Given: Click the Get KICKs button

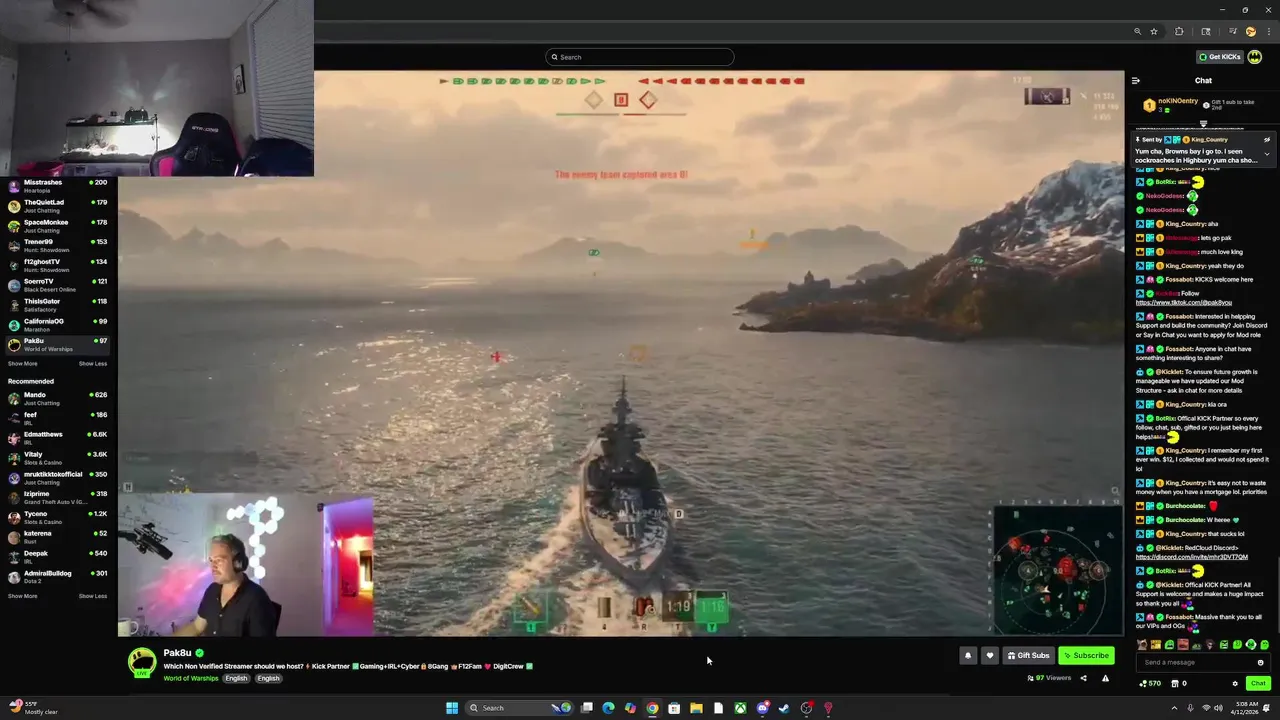Looking at the screenshot, I should 1220,57.
